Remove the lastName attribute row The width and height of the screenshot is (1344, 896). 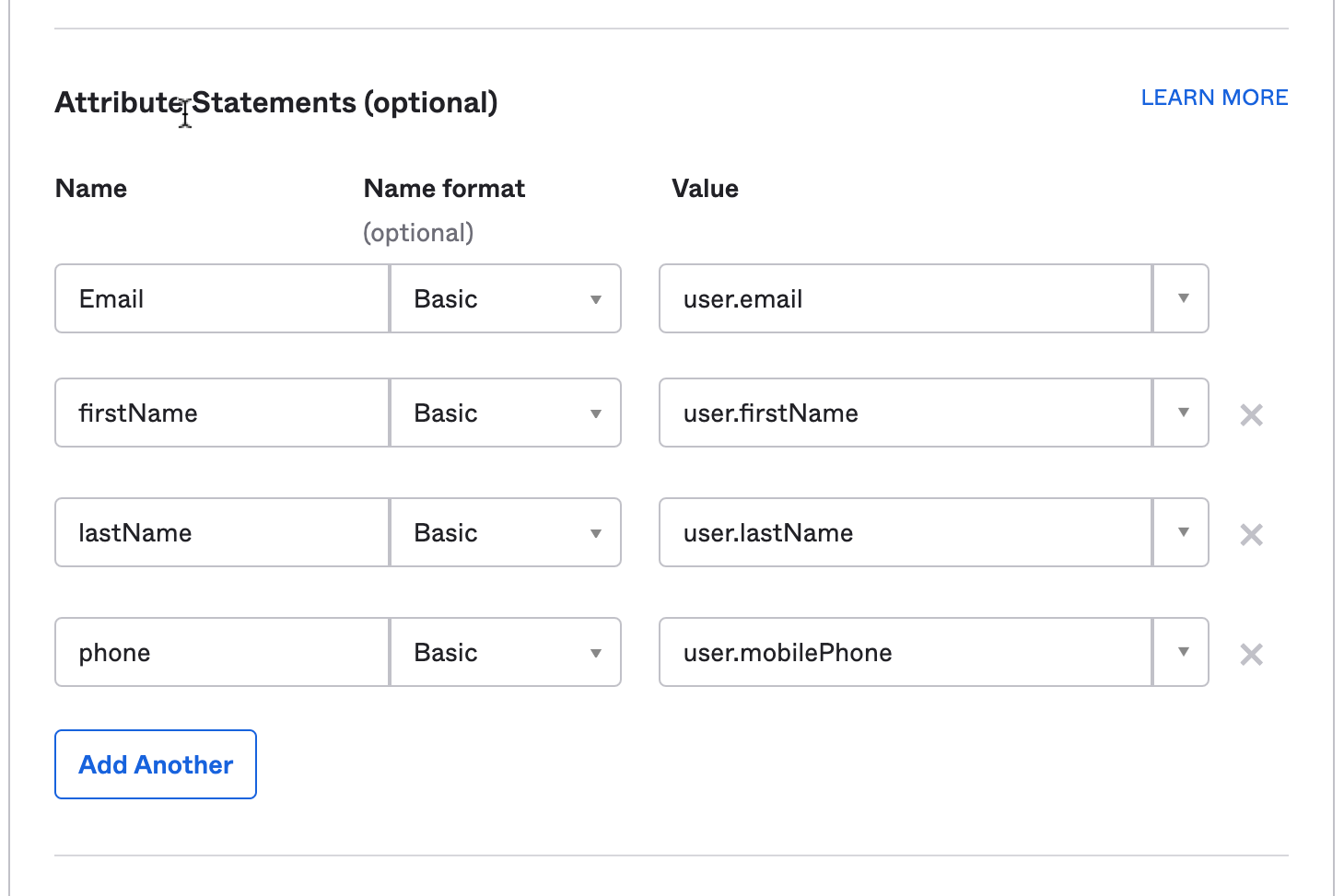(1251, 534)
